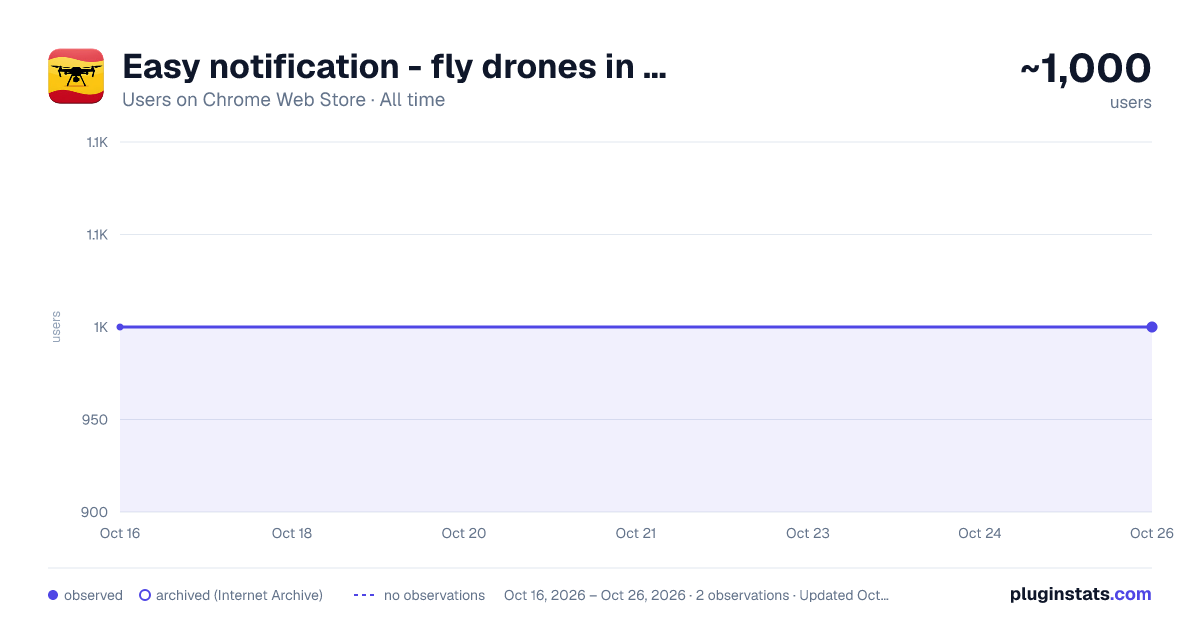This screenshot has width=1200, height=630.
Task: Click the 1K y-axis label
Action: [101, 327]
